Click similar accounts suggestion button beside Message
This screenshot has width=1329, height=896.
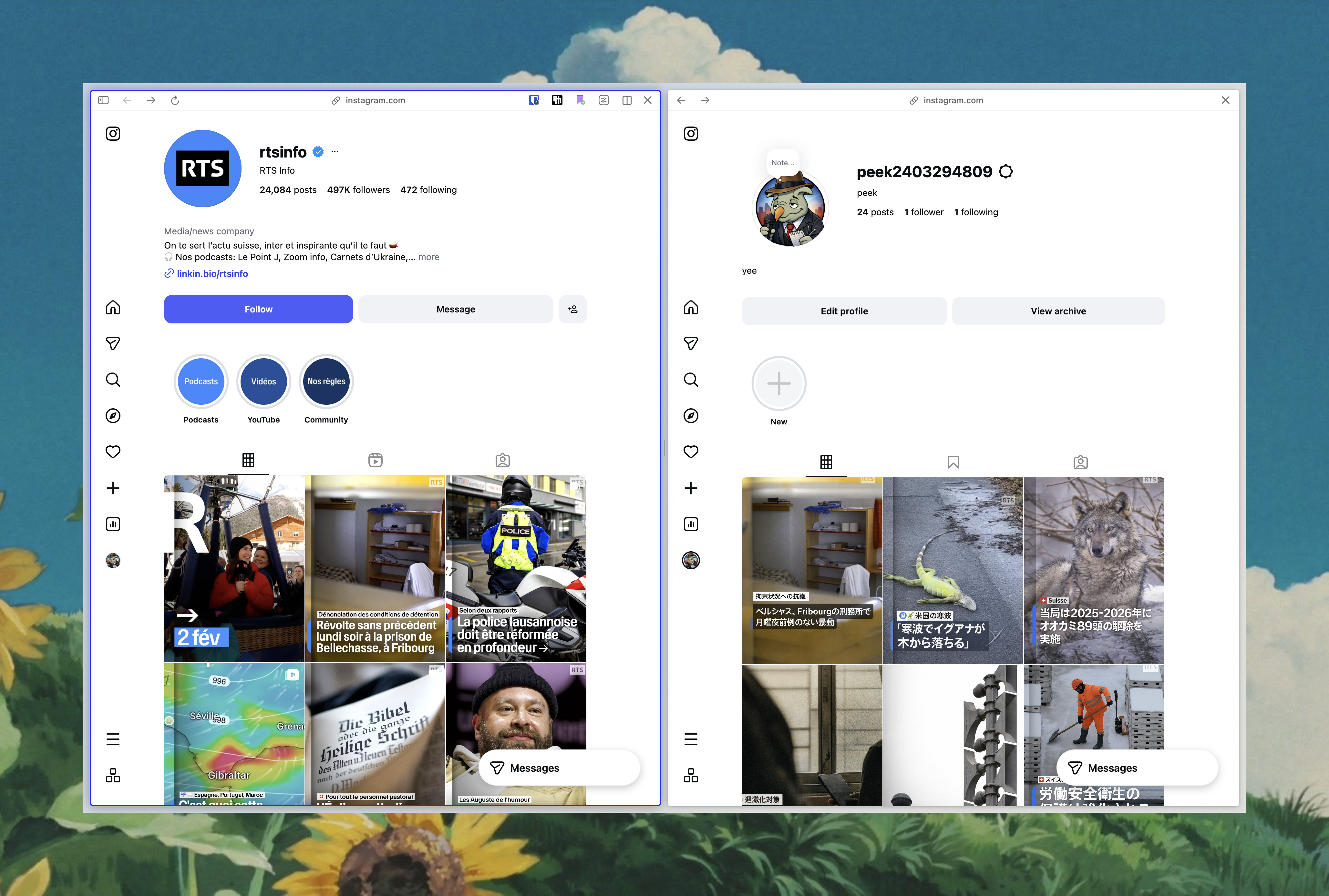pos(572,309)
